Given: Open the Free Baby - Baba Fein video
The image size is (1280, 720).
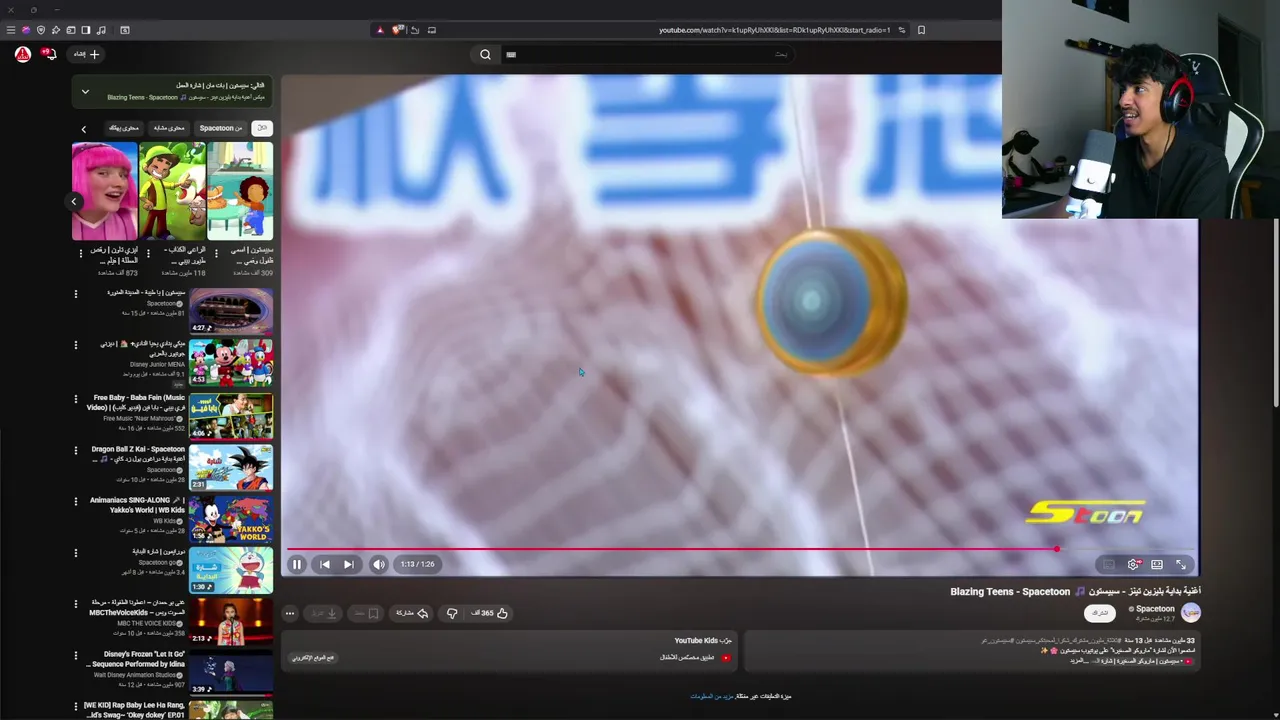Looking at the screenshot, I should point(231,415).
